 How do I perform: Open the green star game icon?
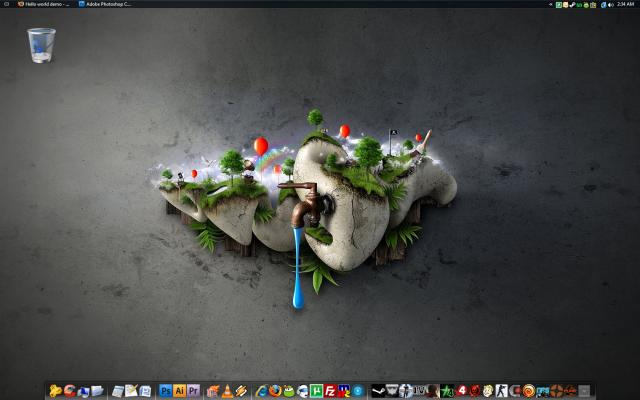447,391
